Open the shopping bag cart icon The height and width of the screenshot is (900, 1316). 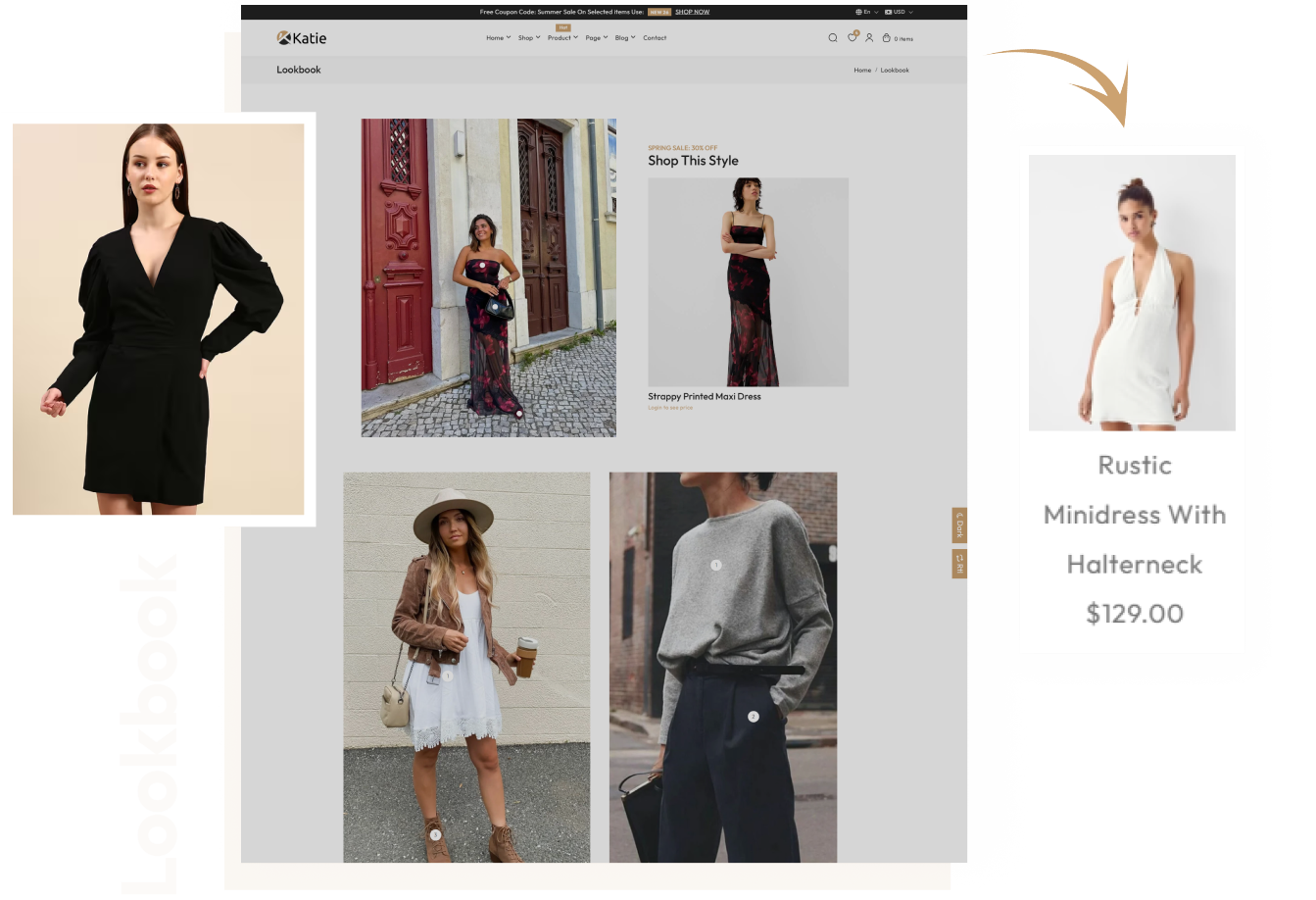tap(887, 38)
